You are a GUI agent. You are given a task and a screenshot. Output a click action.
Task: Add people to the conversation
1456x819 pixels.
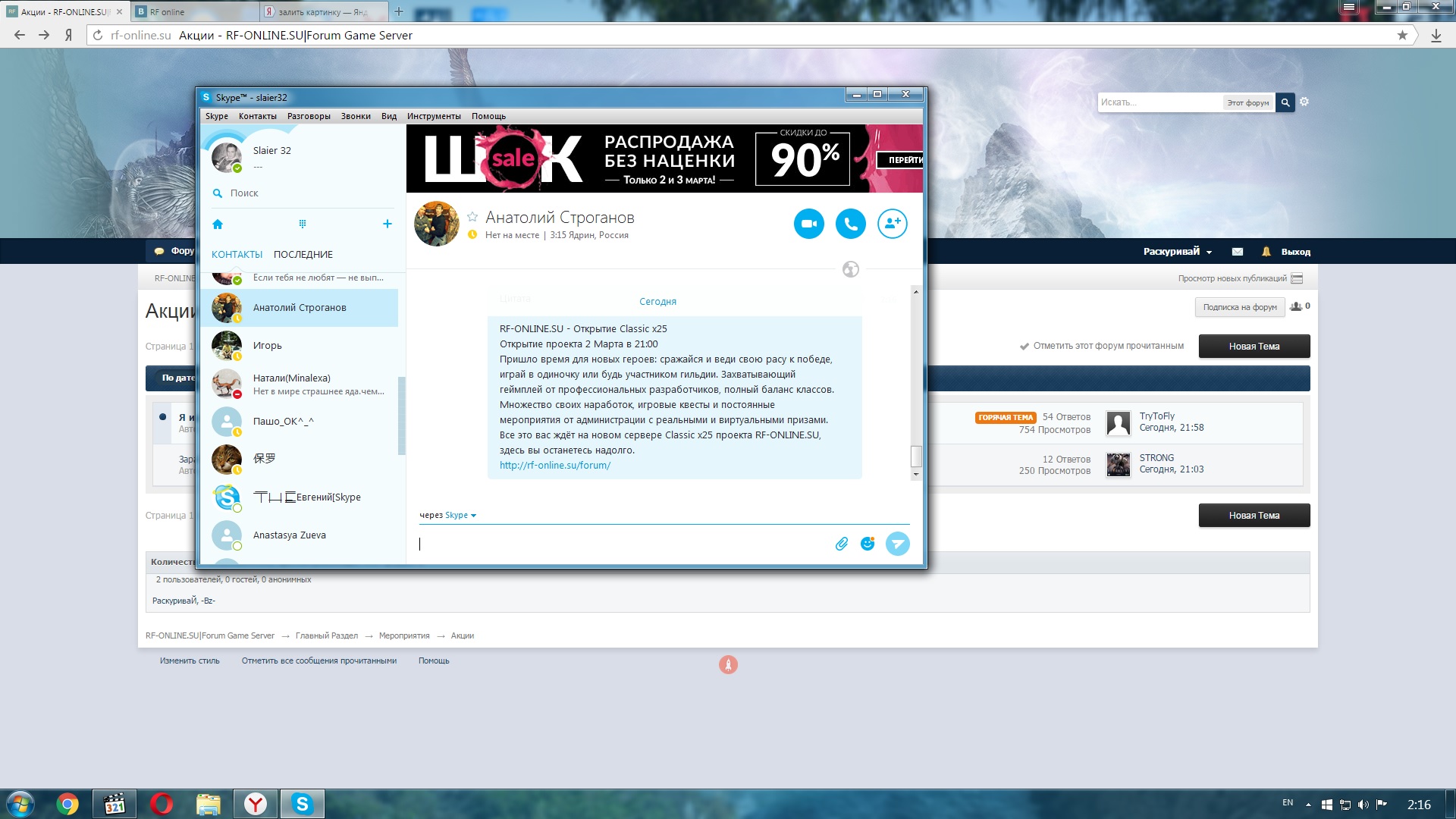(893, 224)
